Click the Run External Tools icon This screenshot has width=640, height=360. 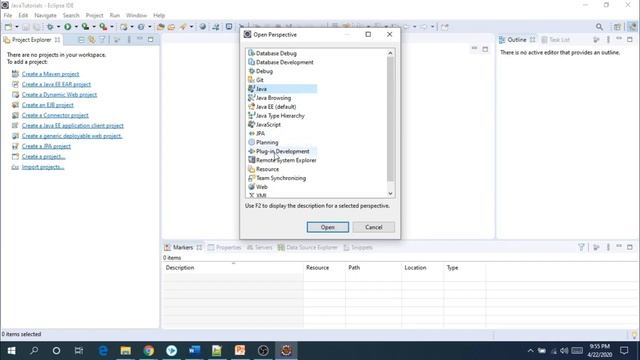click(103, 27)
